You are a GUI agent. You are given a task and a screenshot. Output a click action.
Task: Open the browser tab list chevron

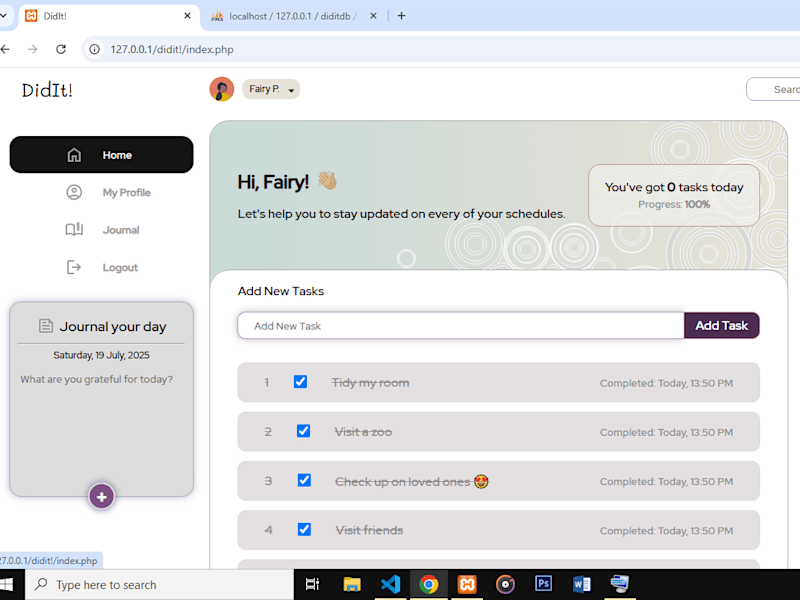pos(4,16)
